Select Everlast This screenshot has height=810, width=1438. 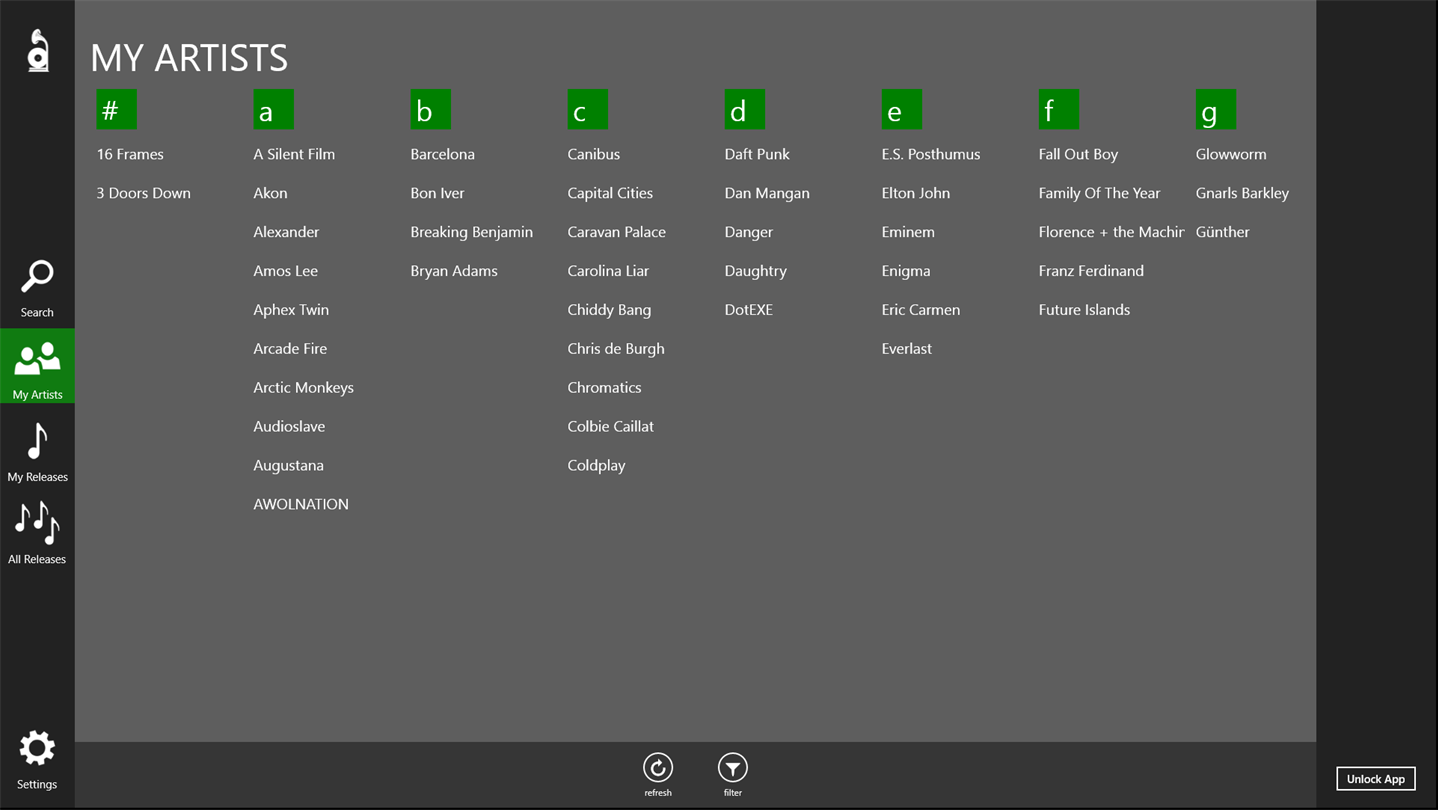906,349
